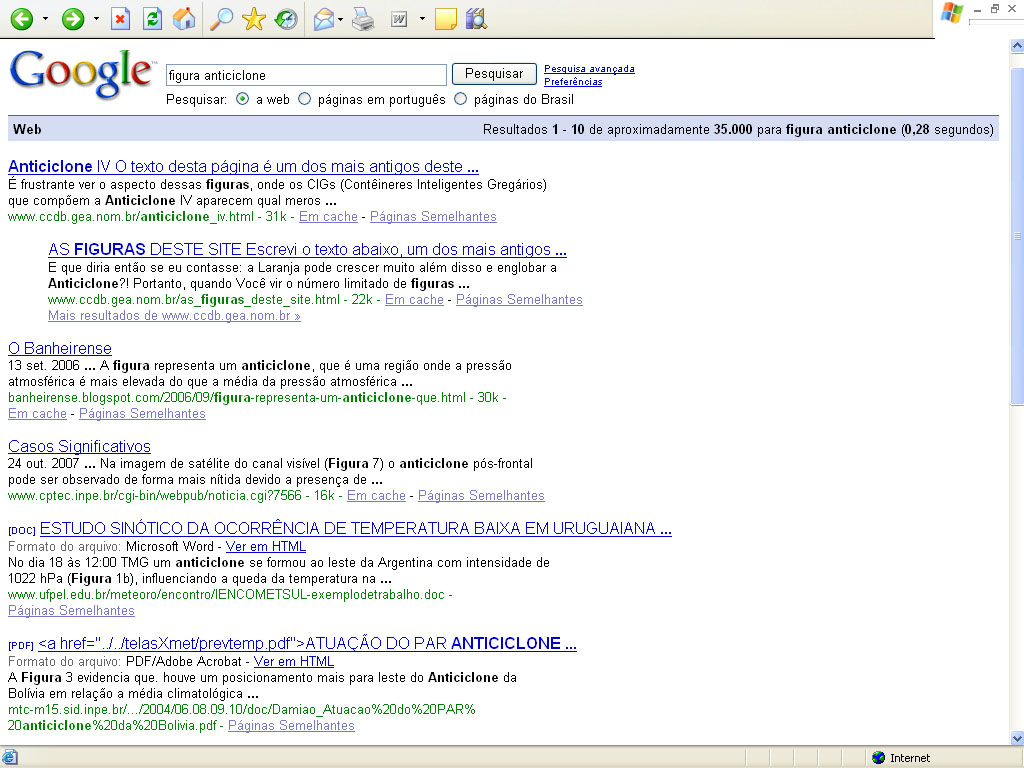
Task: Open 'Em cache' for Casos Significativos result
Action: pos(376,495)
